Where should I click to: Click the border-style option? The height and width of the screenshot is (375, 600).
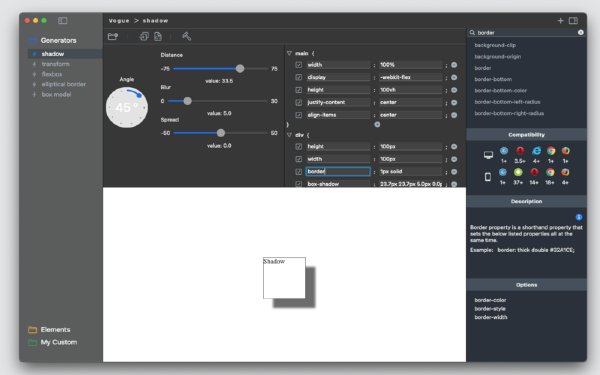490,309
